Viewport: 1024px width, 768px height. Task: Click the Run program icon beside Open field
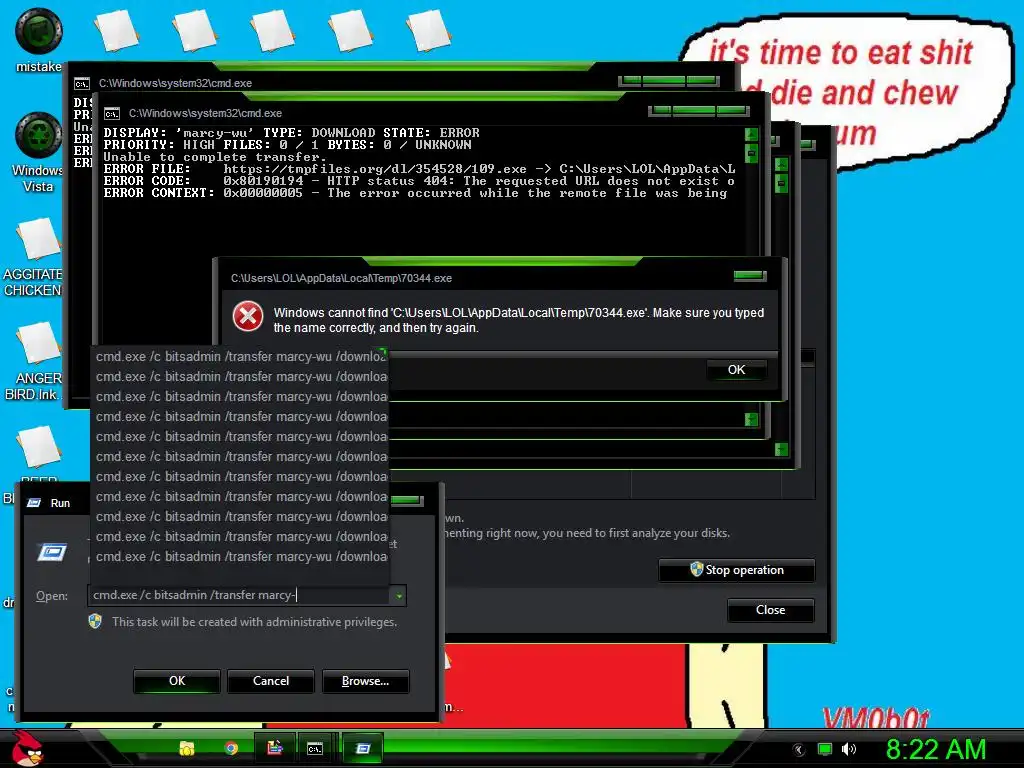pos(52,553)
